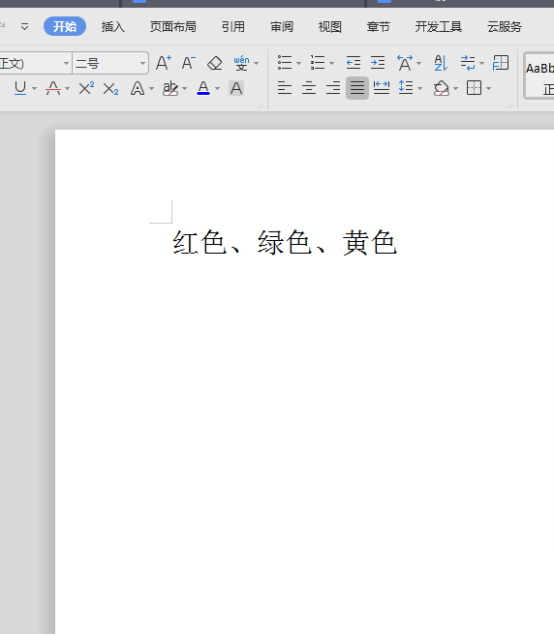Clear formatting with the eraser icon

pyautogui.click(x=215, y=63)
